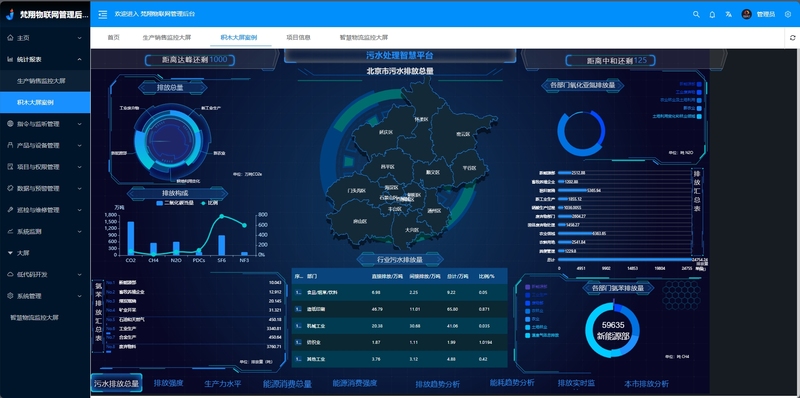The height and width of the screenshot is (398, 800).
Task: Select 密云区 on the Beijing map
Action: pos(463,134)
